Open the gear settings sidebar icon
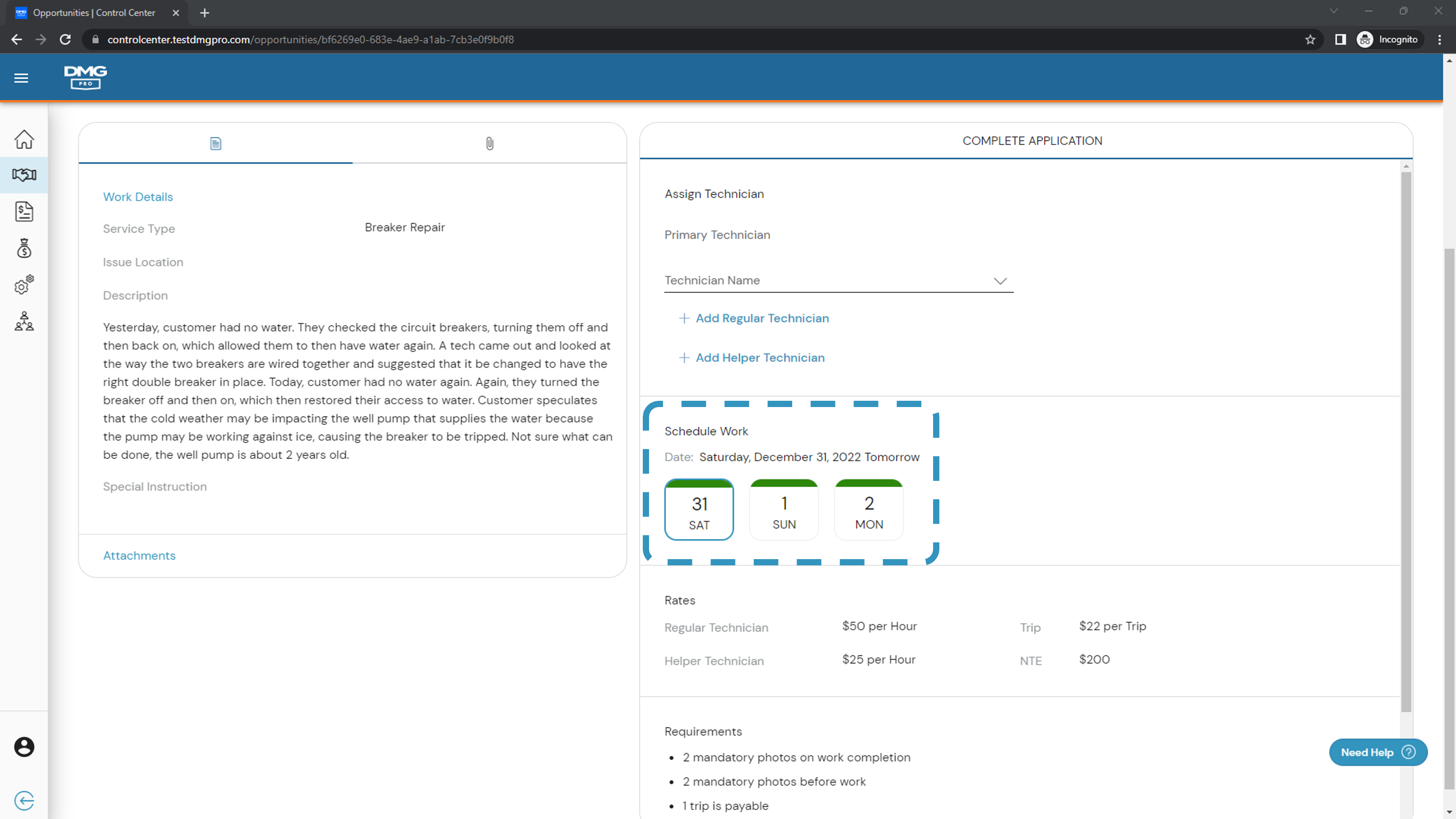Image resolution: width=1456 pixels, height=819 pixels. [x=24, y=285]
